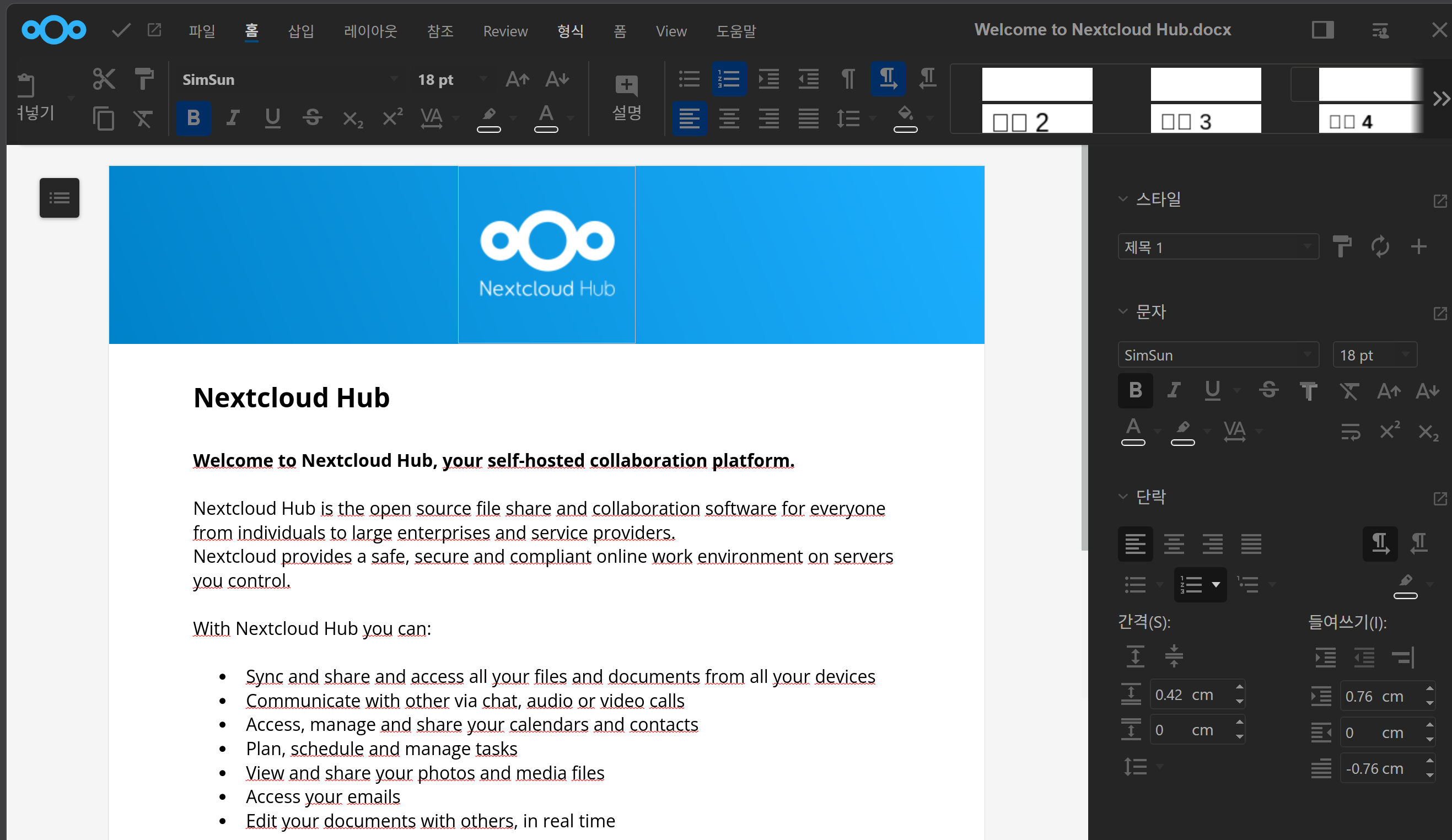Viewport: 1452px width, 840px height.
Task: Switch to the 형식 tab
Action: click(571, 30)
